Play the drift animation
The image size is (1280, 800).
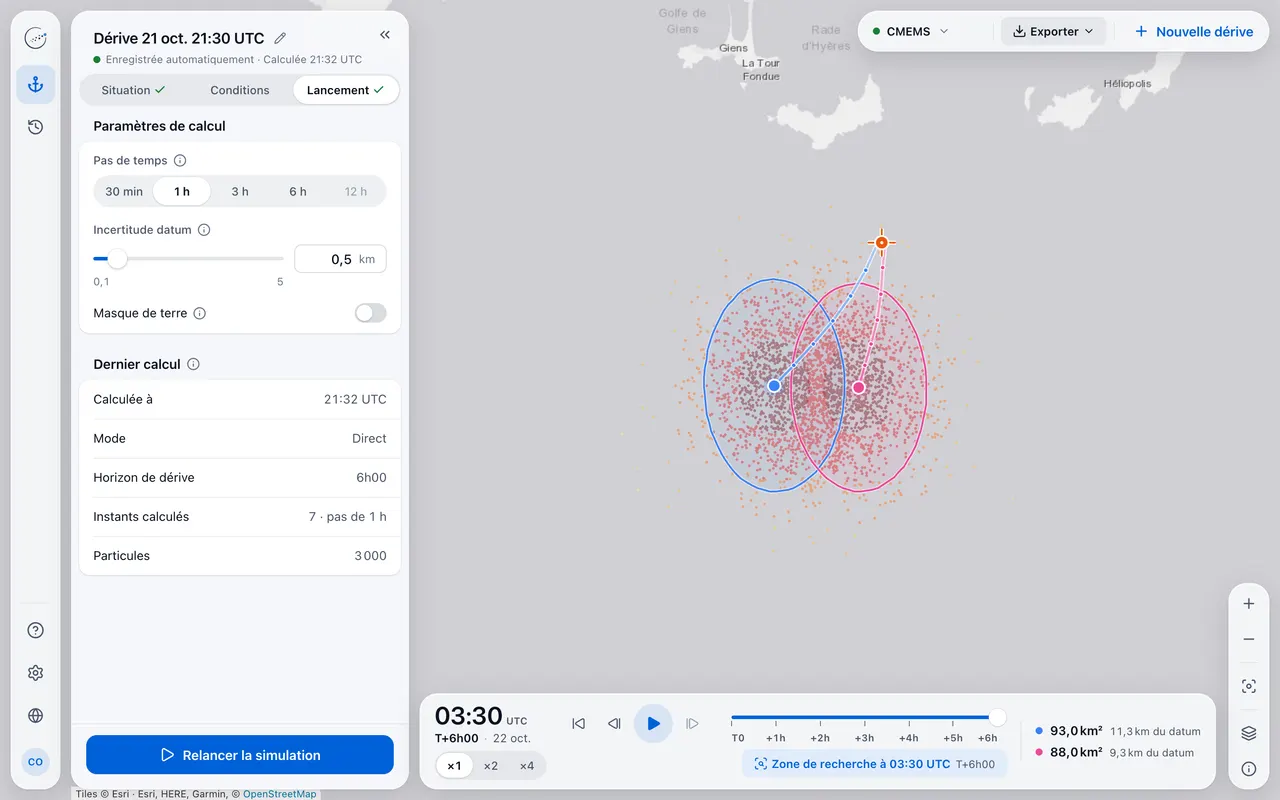coord(653,723)
